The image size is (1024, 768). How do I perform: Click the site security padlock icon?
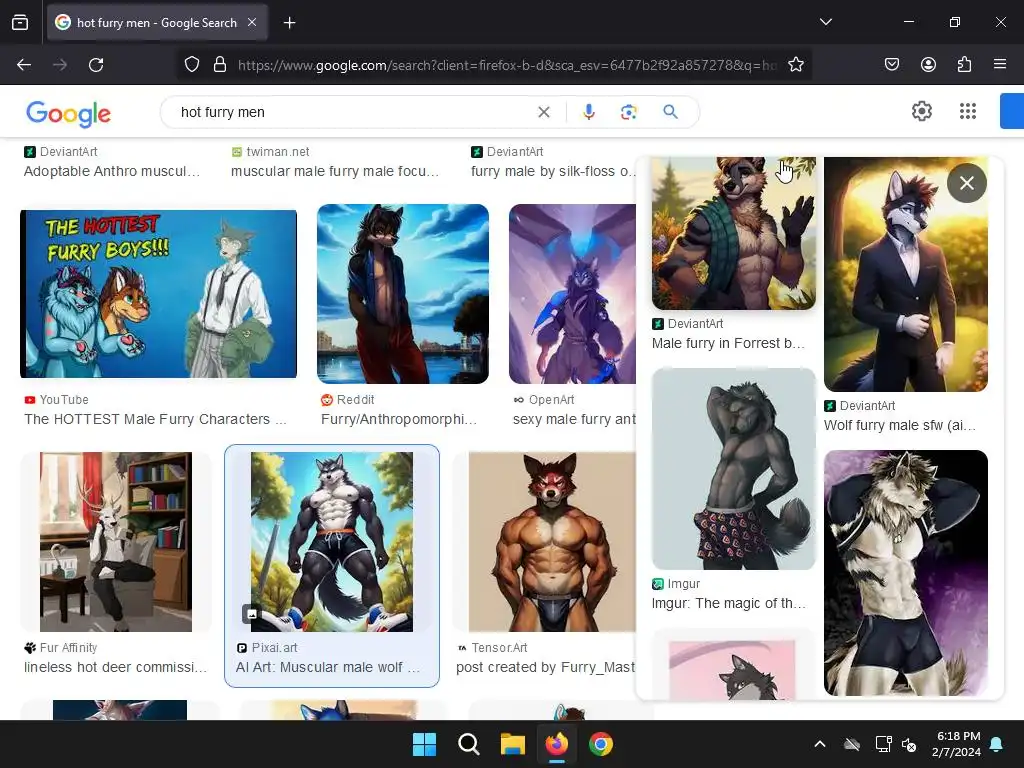click(x=220, y=65)
